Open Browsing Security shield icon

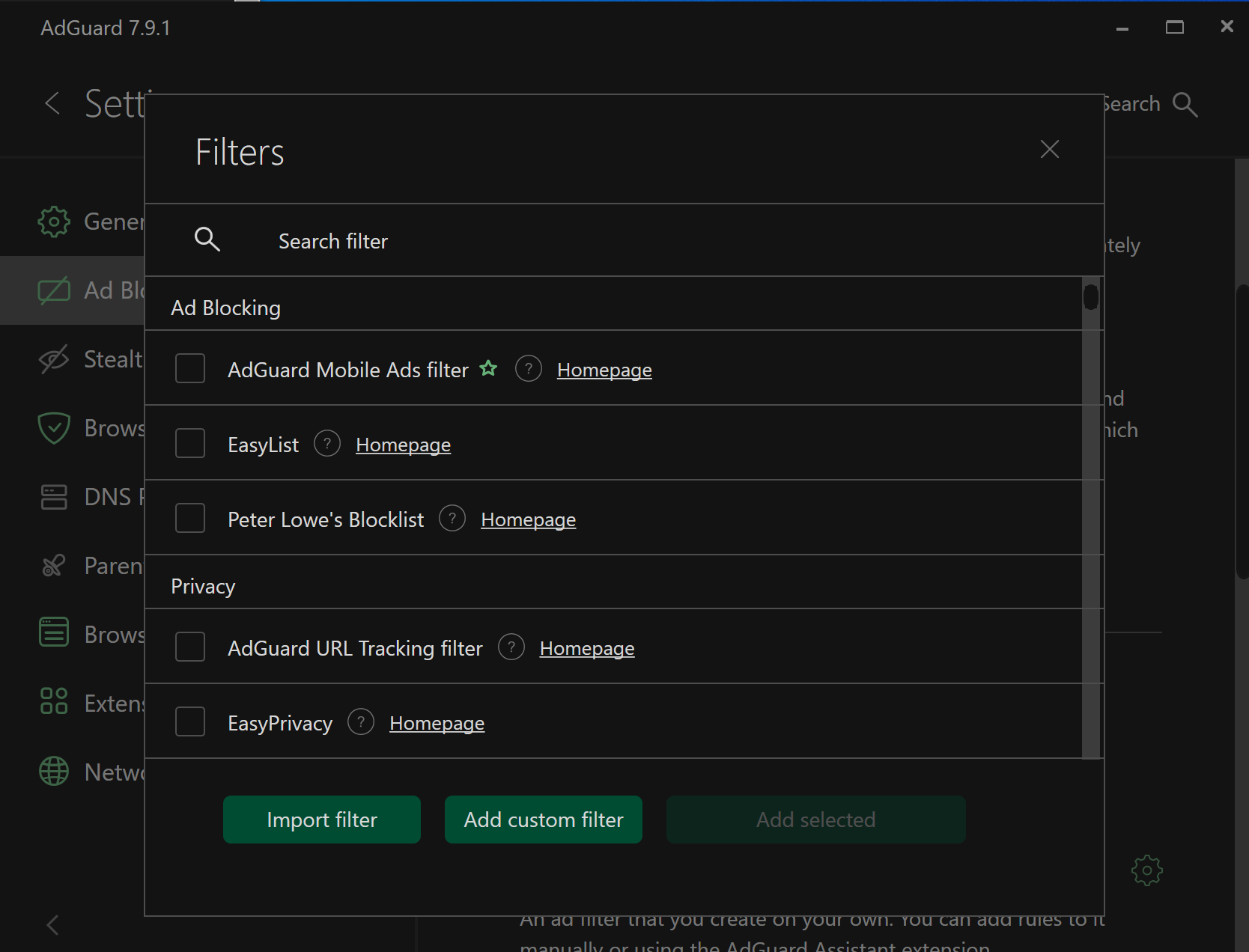pos(54,428)
